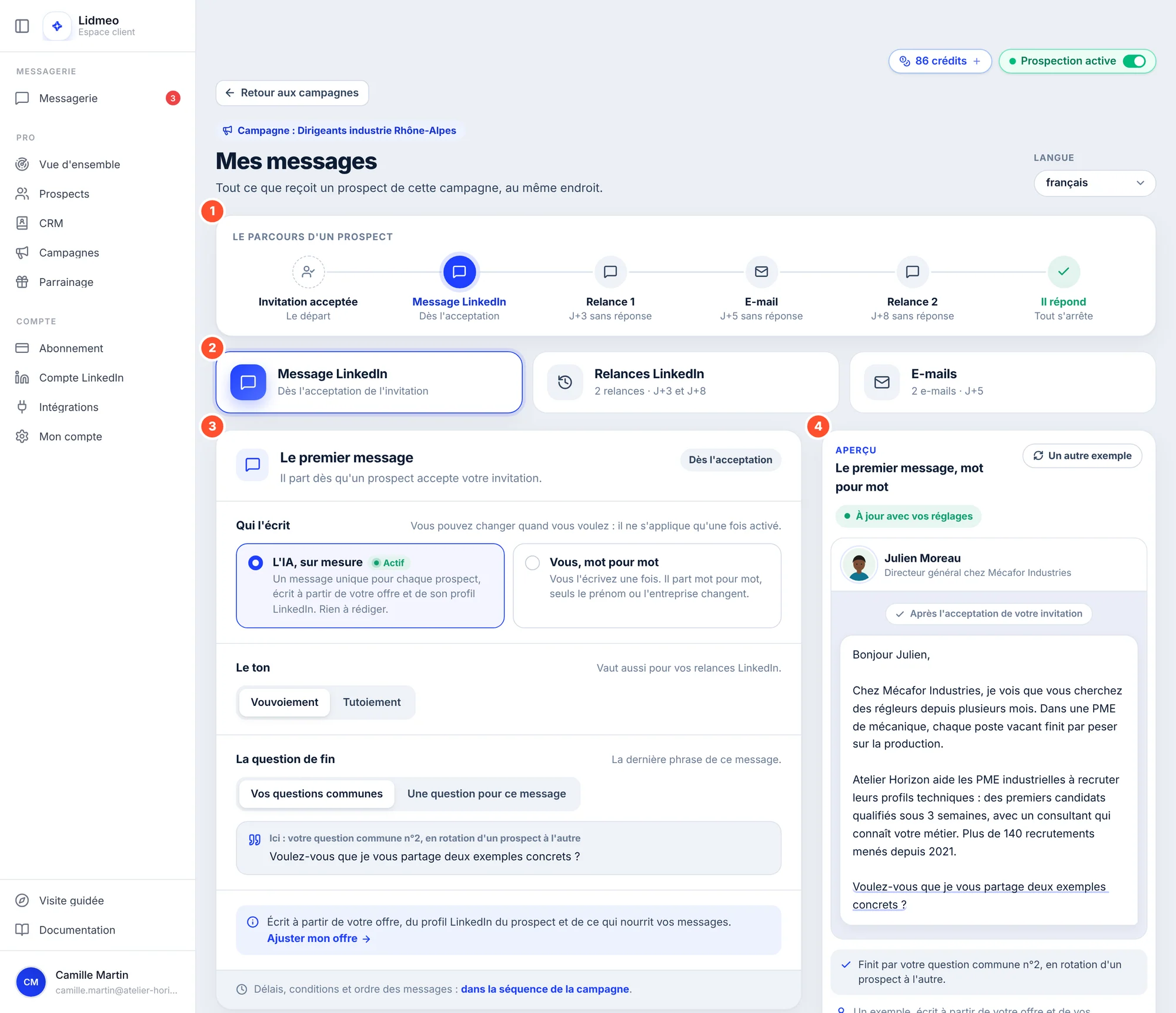1176x1013 pixels.
Task: Click the clock icon beside Délais text
Action: (242, 989)
